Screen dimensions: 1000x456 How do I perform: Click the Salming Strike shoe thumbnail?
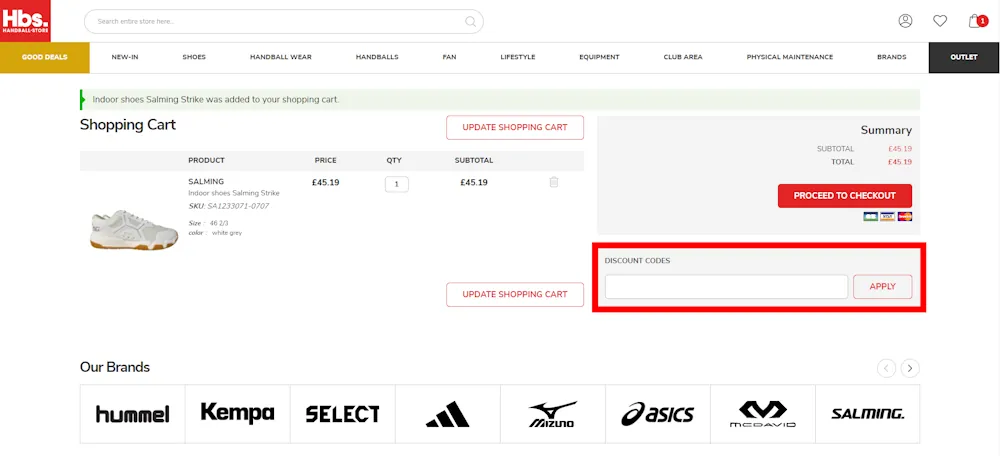pyautogui.click(x=135, y=229)
